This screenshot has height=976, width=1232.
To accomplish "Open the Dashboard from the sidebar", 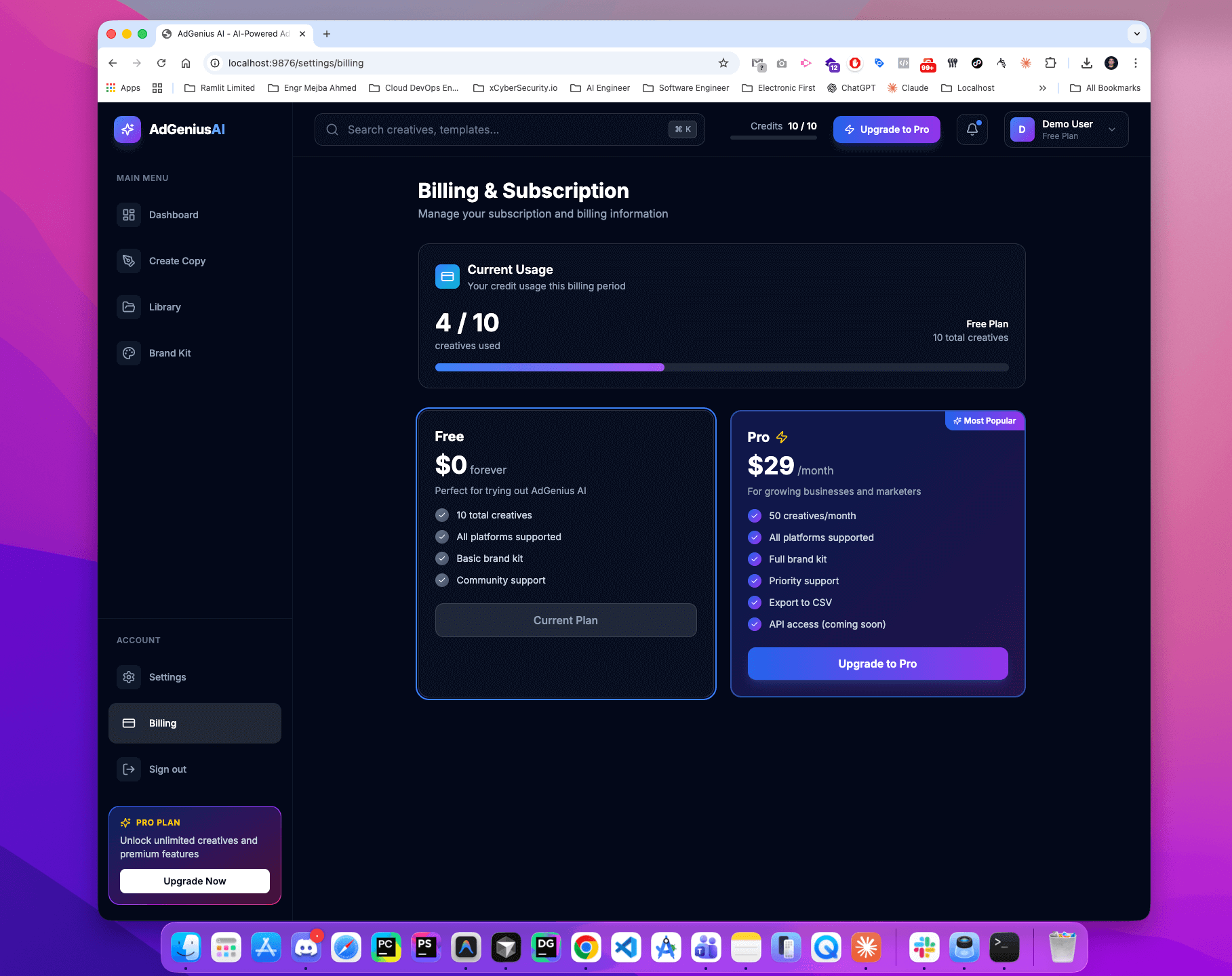I will [x=174, y=214].
